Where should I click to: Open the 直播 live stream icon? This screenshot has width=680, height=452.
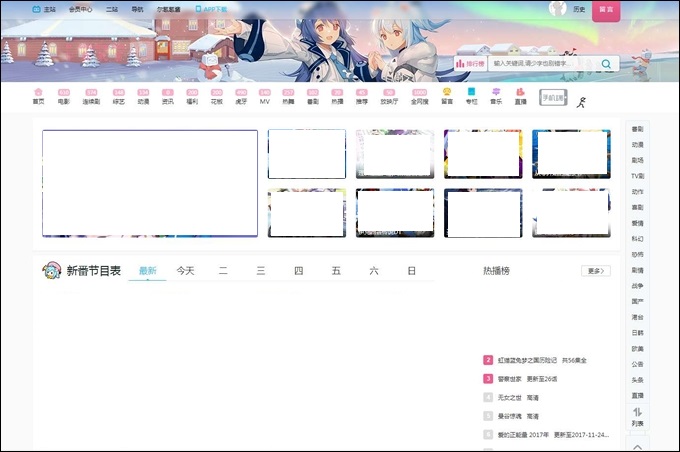(520, 95)
